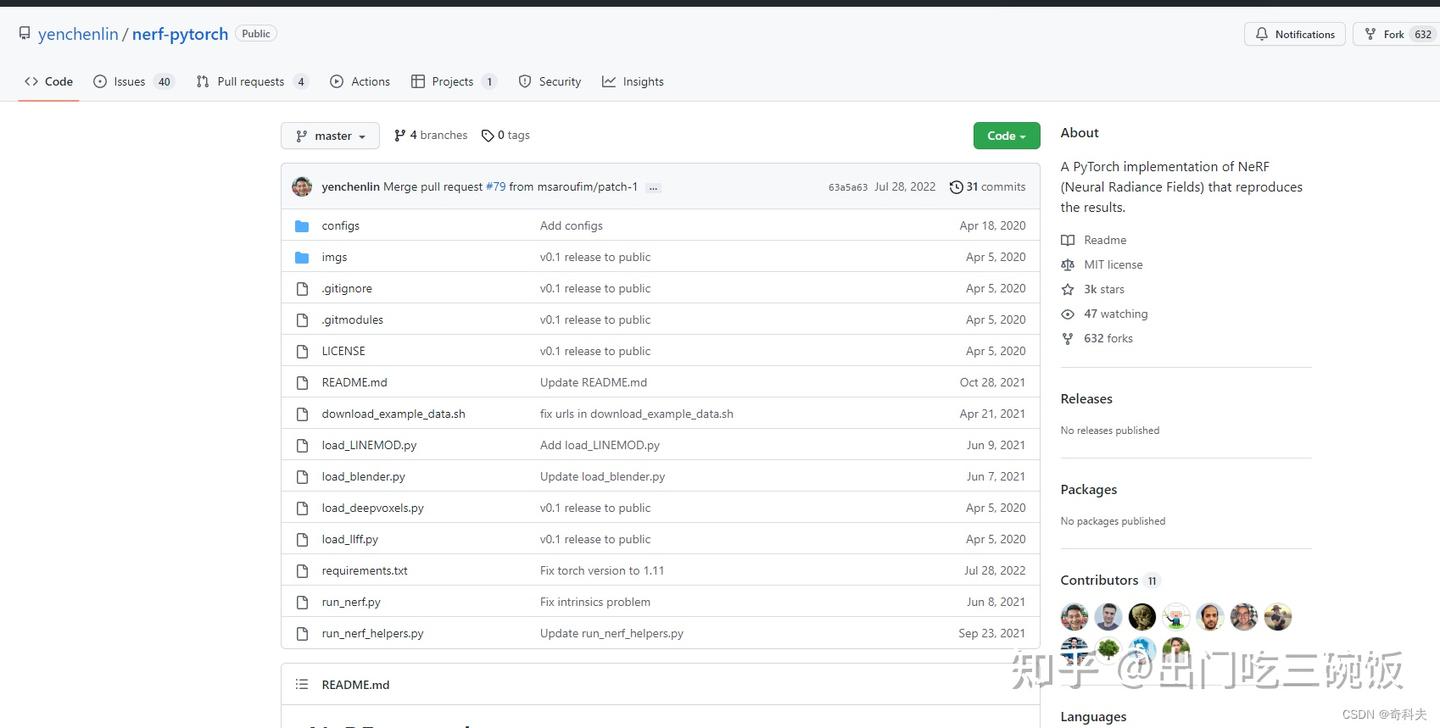Open the nerf-pytorch repository link
The width and height of the screenshot is (1440, 728).
tap(180, 34)
